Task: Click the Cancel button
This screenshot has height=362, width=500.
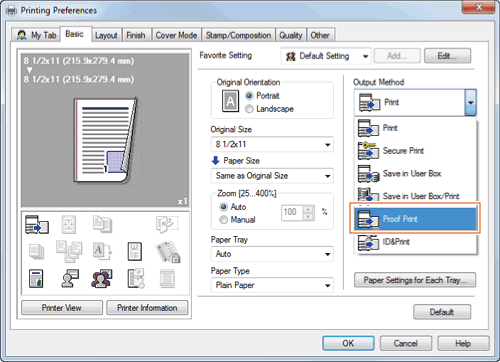Action: (x=406, y=343)
